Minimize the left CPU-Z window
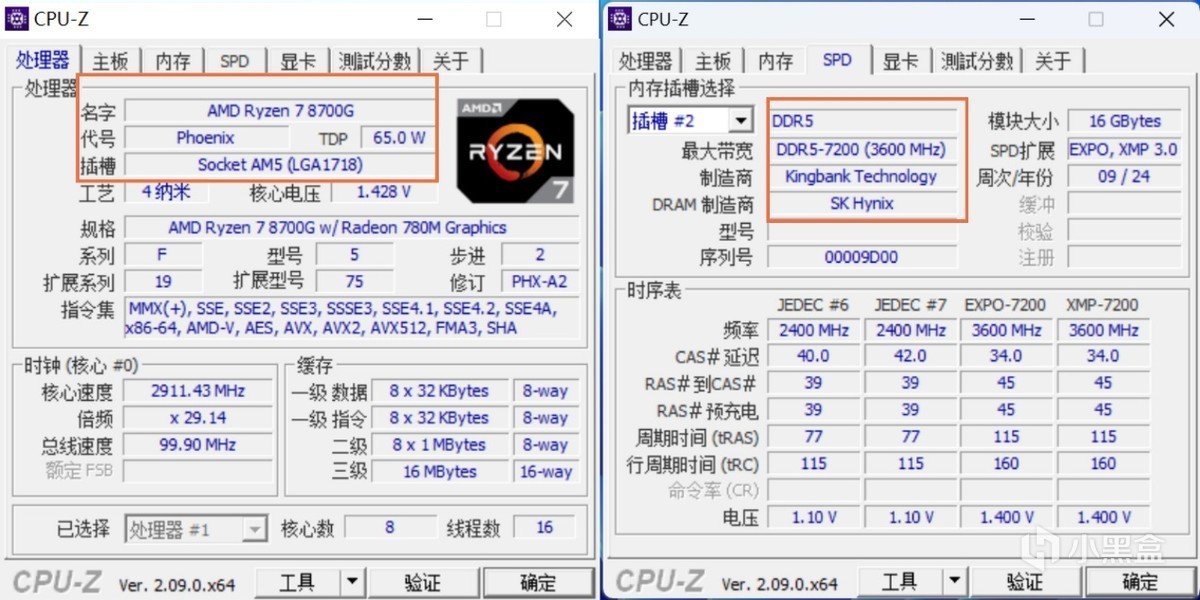Screen dimensions: 1200x600 pyautogui.click(x=424, y=19)
